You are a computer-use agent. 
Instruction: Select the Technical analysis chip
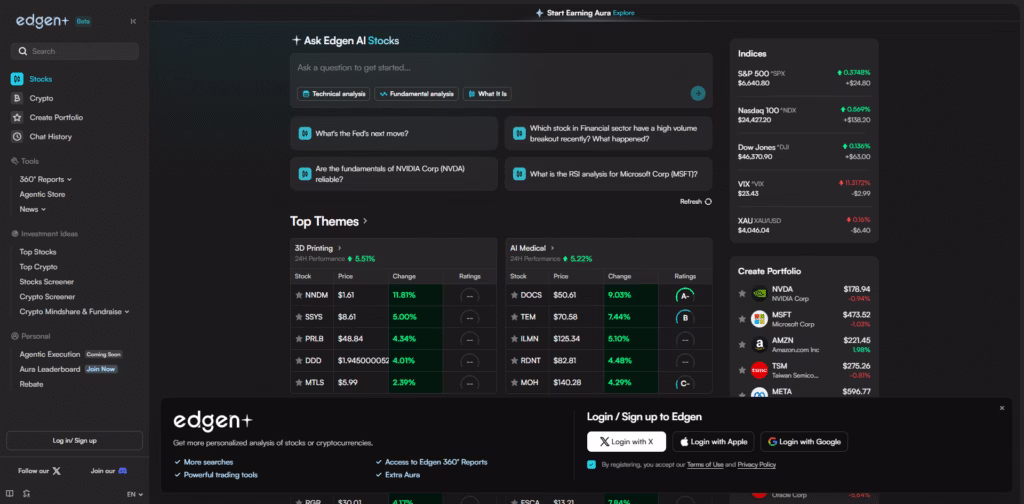pos(333,93)
